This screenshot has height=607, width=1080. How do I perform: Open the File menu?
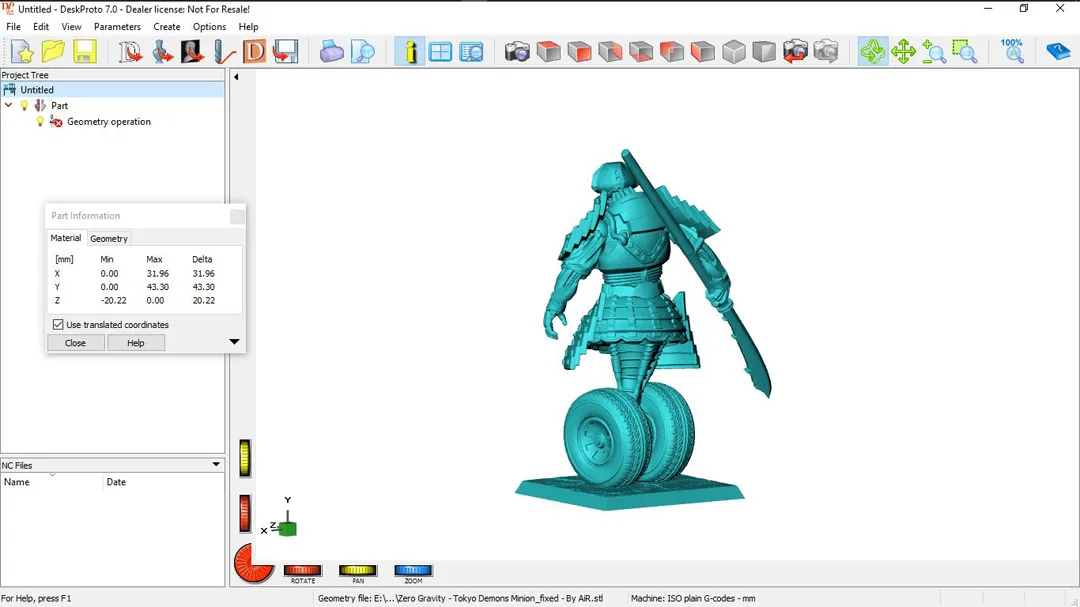tap(13, 27)
